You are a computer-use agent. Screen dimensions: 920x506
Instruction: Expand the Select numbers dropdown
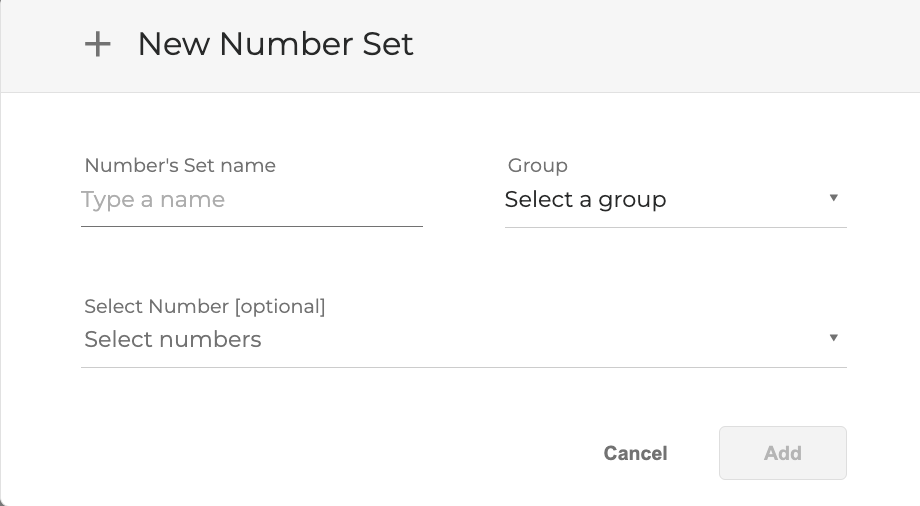[x=463, y=340]
